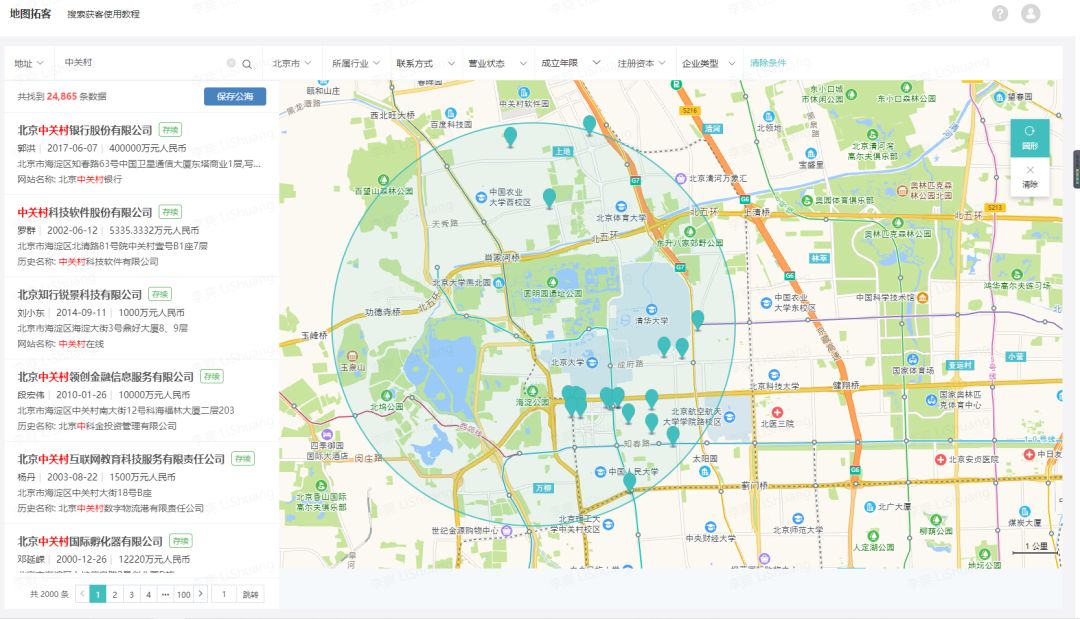Image resolution: width=1080 pixels, height=619 pixels.
Task: Open the 地址 search type dropdown
Action: click(29, 63)
